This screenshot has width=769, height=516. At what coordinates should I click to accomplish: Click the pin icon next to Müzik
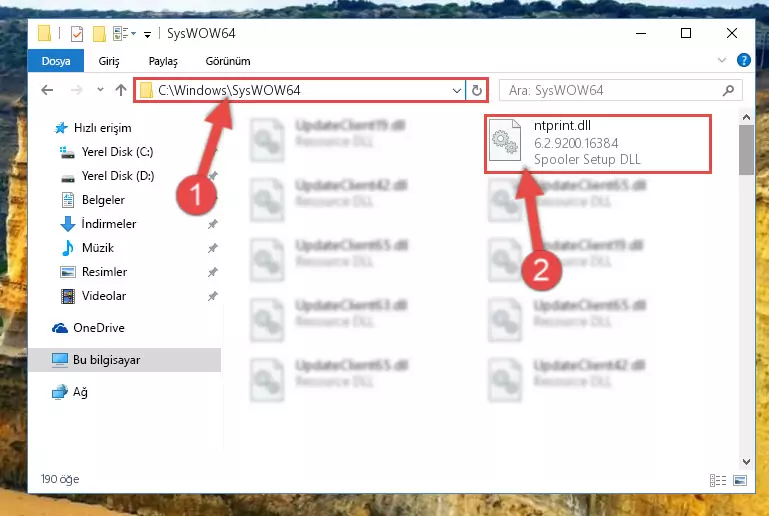coord(212,248)
